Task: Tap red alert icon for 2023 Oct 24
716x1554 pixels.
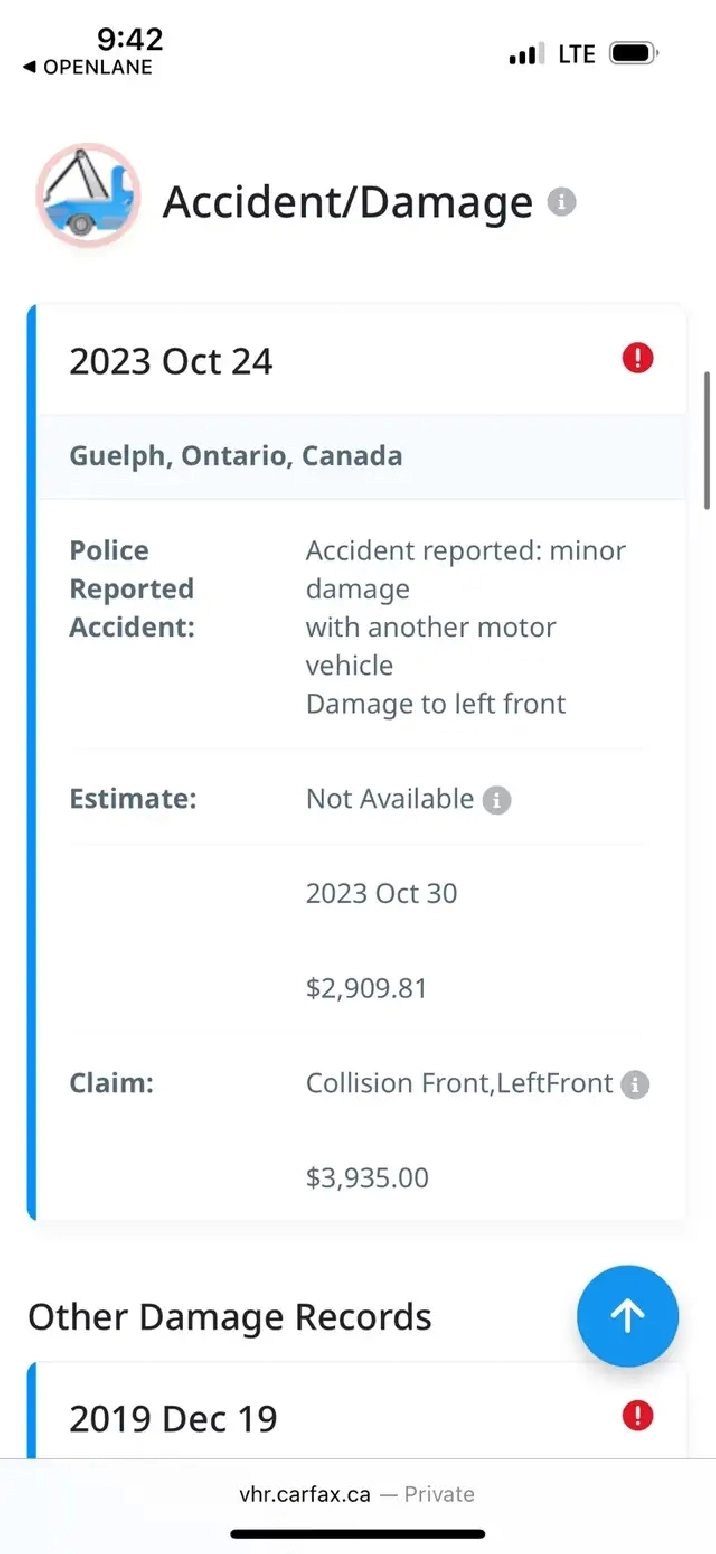Action: (x=637, y=358)
